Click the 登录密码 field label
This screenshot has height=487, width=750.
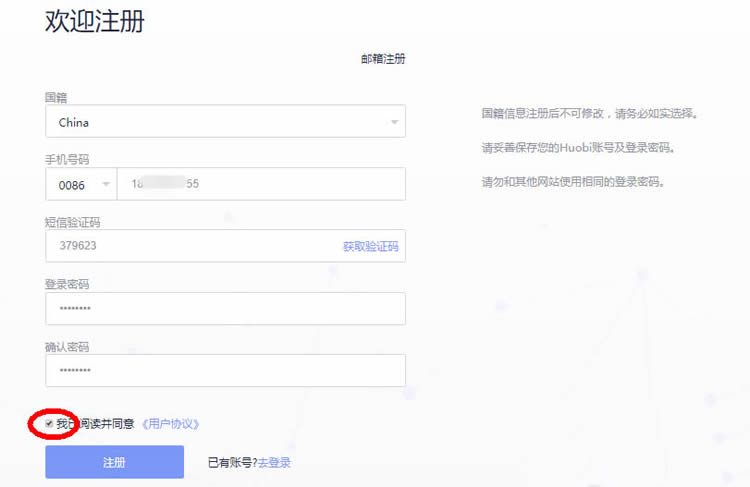coord(67,284)
